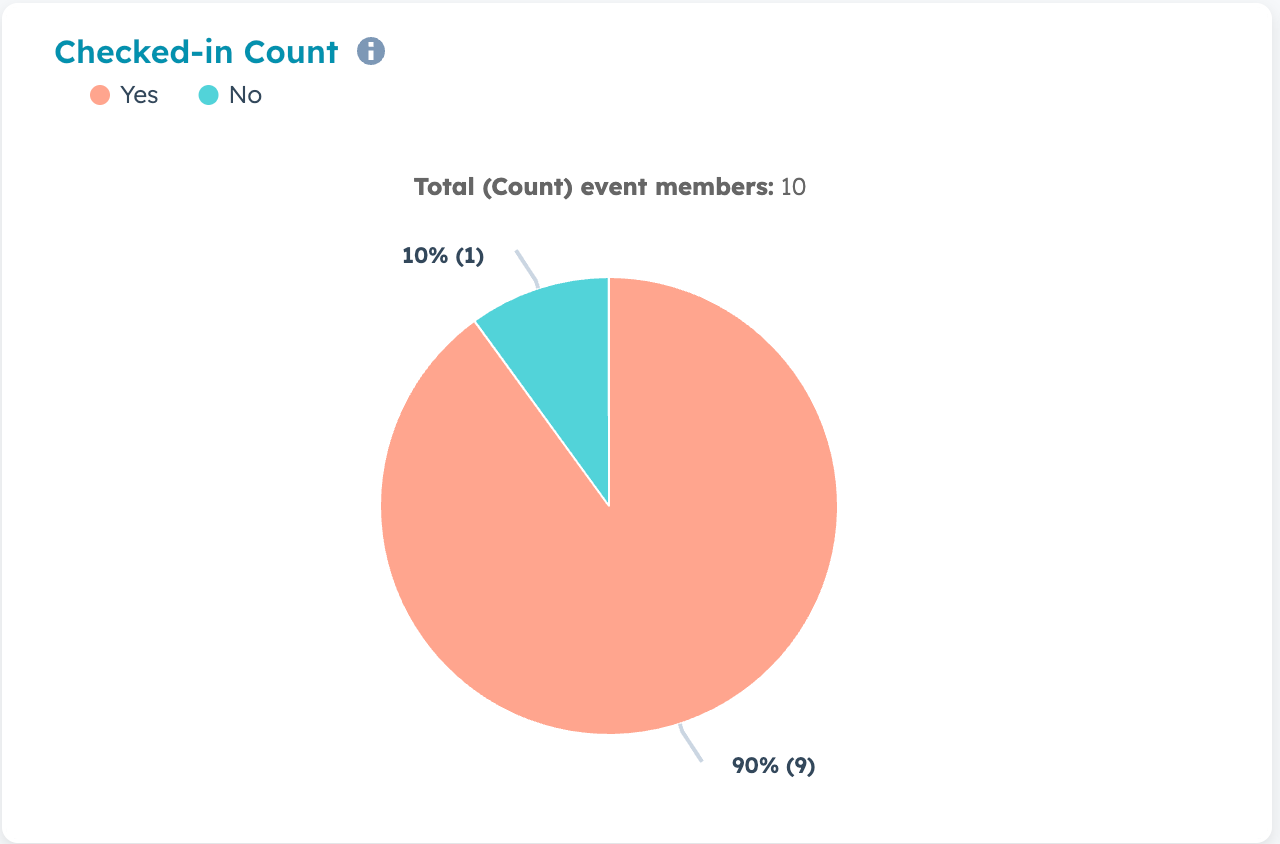Click the leader line for the 90% label
This screenshot has height=844, width=1280.
click(x=689, y=745)
